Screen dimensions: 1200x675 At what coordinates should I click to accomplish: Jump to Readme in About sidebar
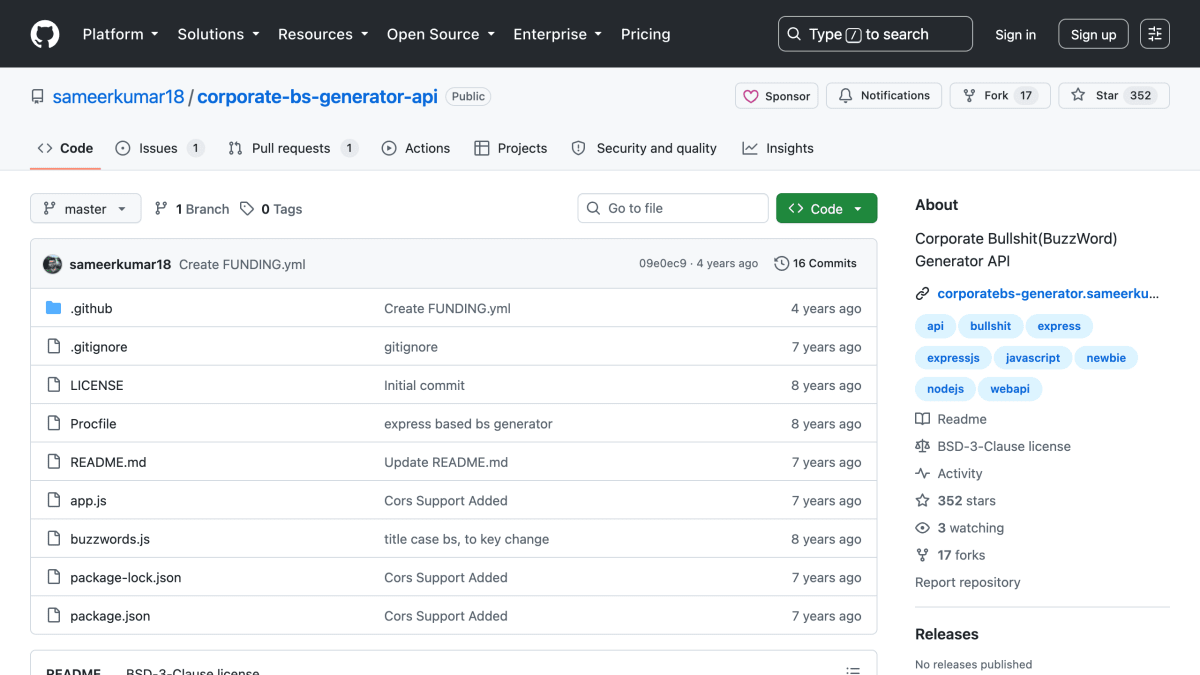pyautogui.click(x=951, y=419)
